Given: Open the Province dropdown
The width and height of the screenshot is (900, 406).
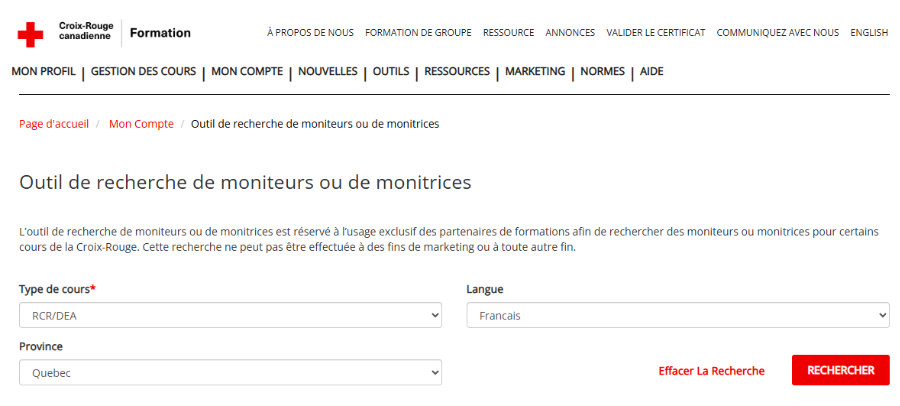Looking at the screenshot, I should point(230,372).
